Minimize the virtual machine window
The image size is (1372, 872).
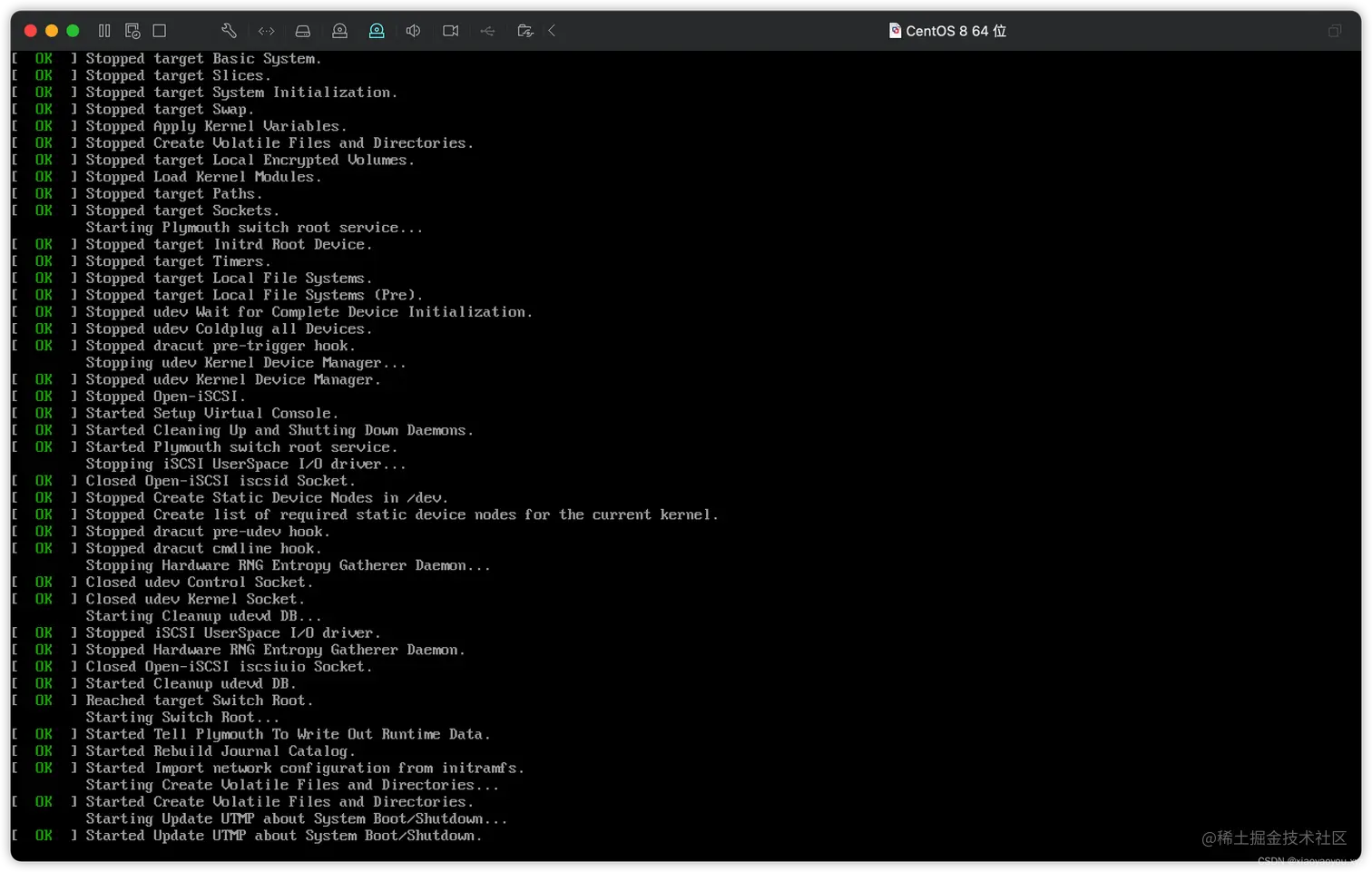[x=52, y=31]
